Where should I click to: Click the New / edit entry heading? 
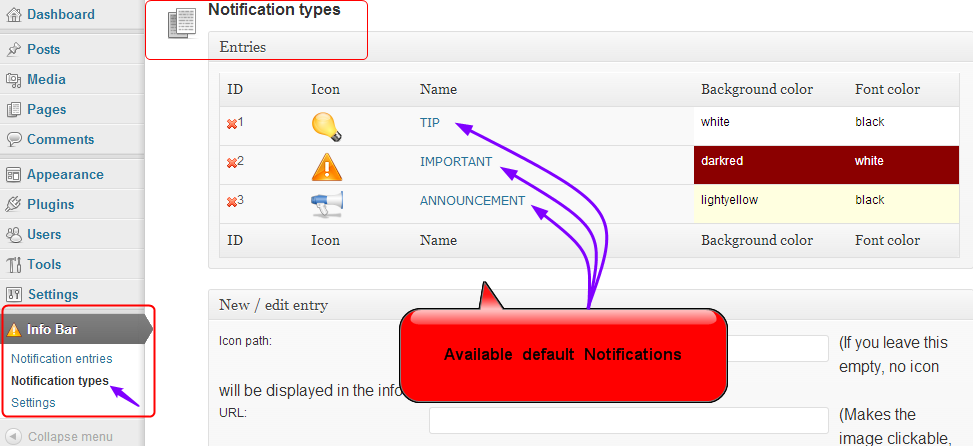(x=274, y=305)
